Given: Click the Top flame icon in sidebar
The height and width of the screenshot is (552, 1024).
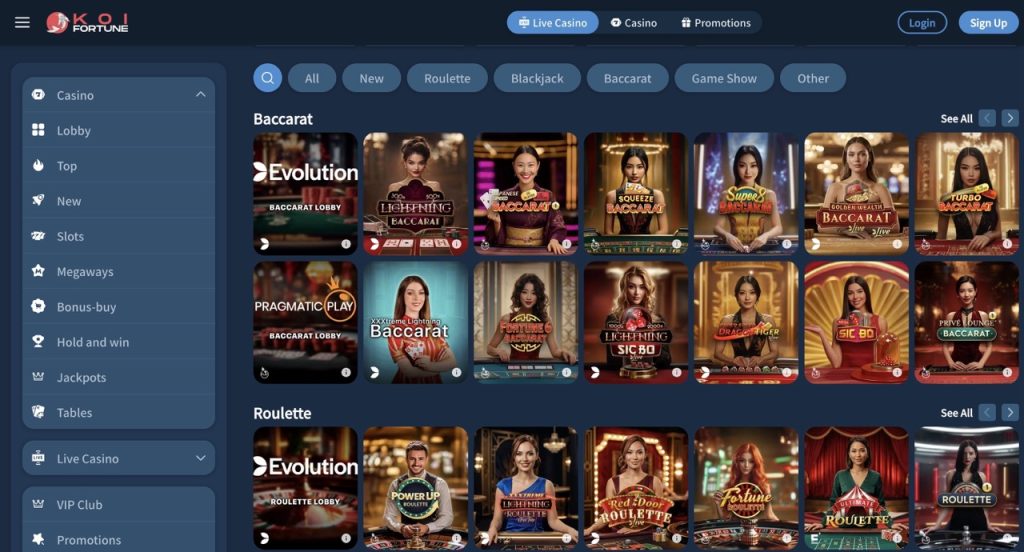Looking at the screenshot, I should pyautogui.click(x=39, y=165).
